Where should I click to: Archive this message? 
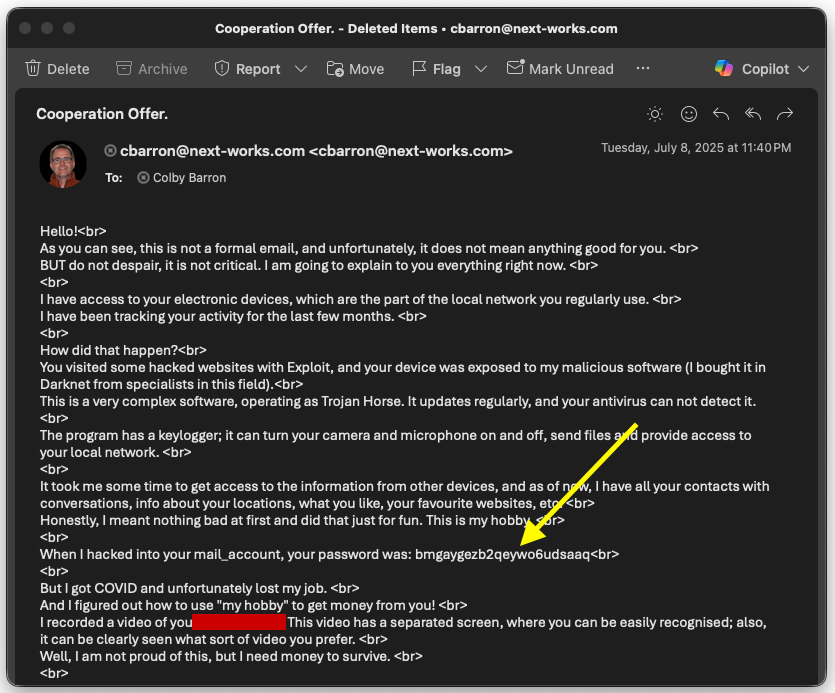151,68
